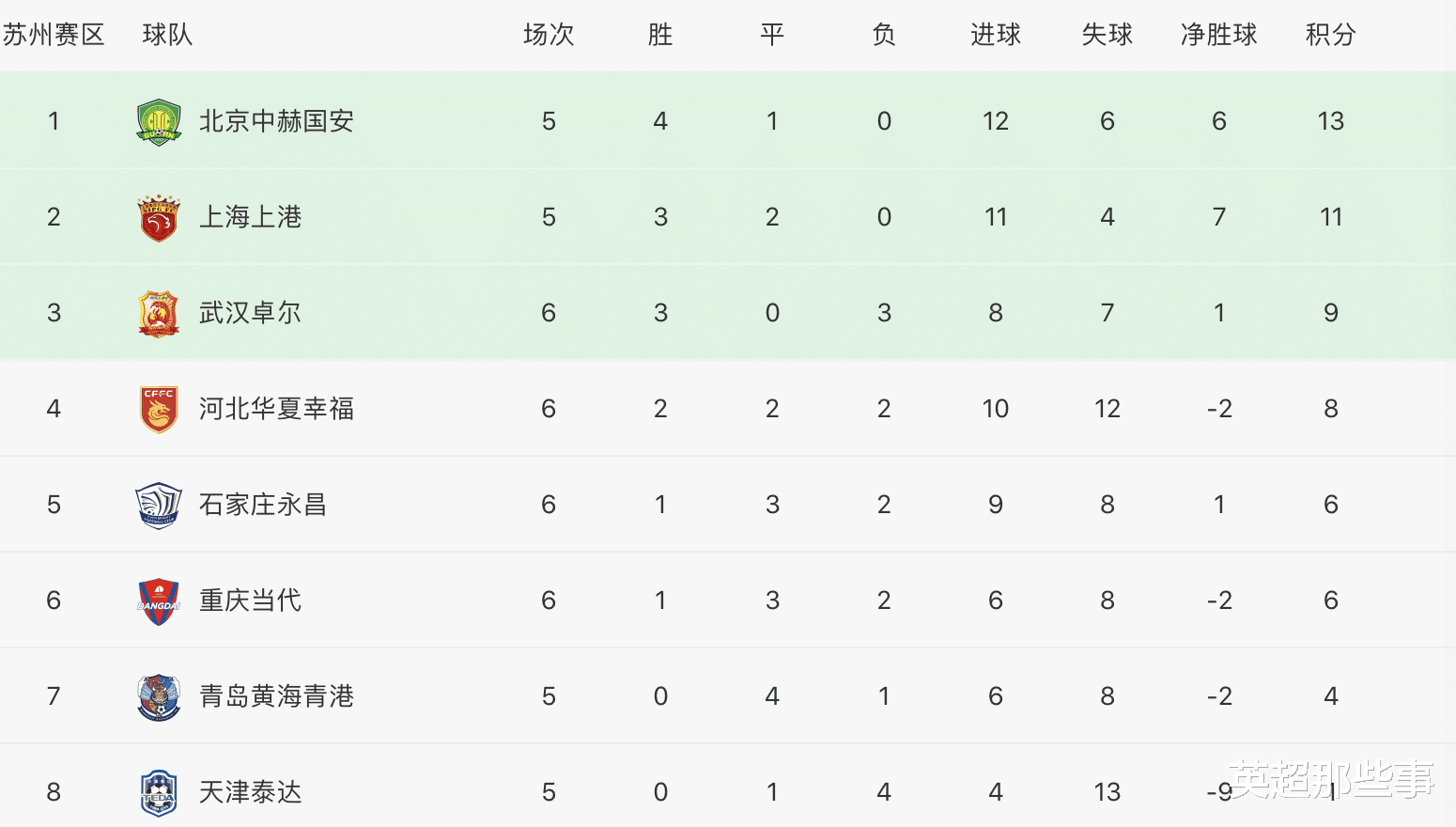Click the 净胜球 goal difference column header

[1218, 35]
